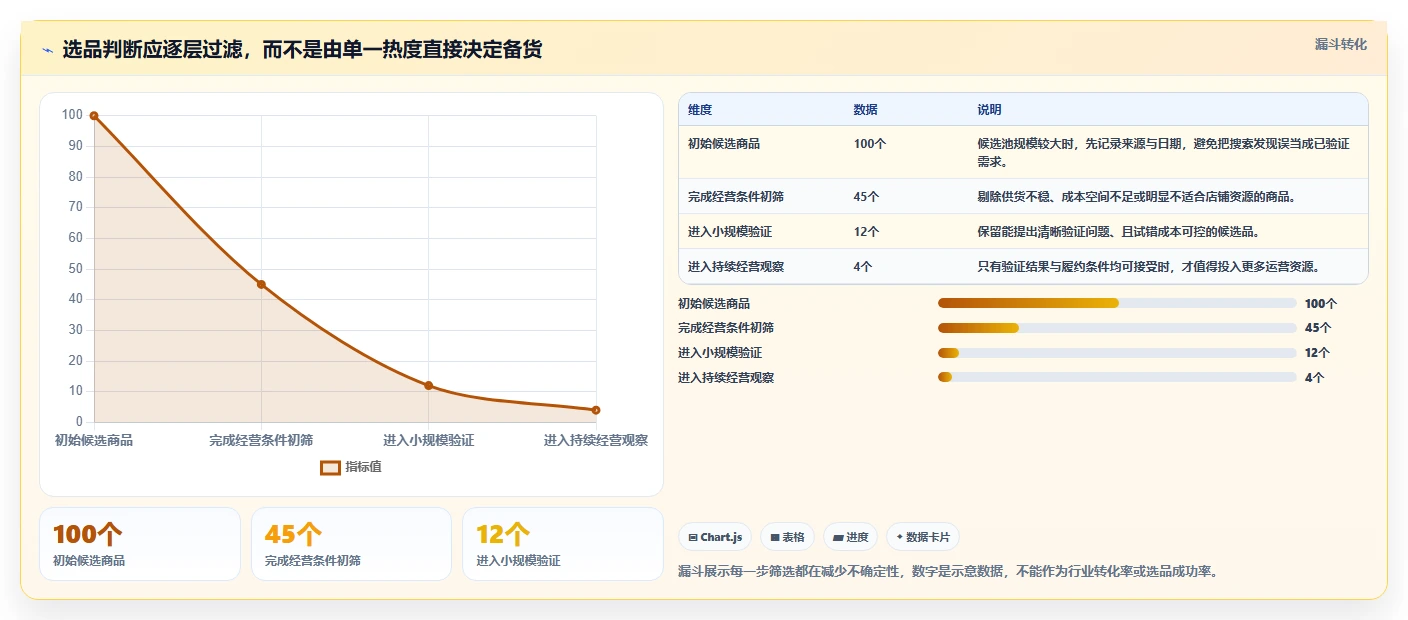
Task: Click the table cell 4个 under 数据
Action: point(863,267)
